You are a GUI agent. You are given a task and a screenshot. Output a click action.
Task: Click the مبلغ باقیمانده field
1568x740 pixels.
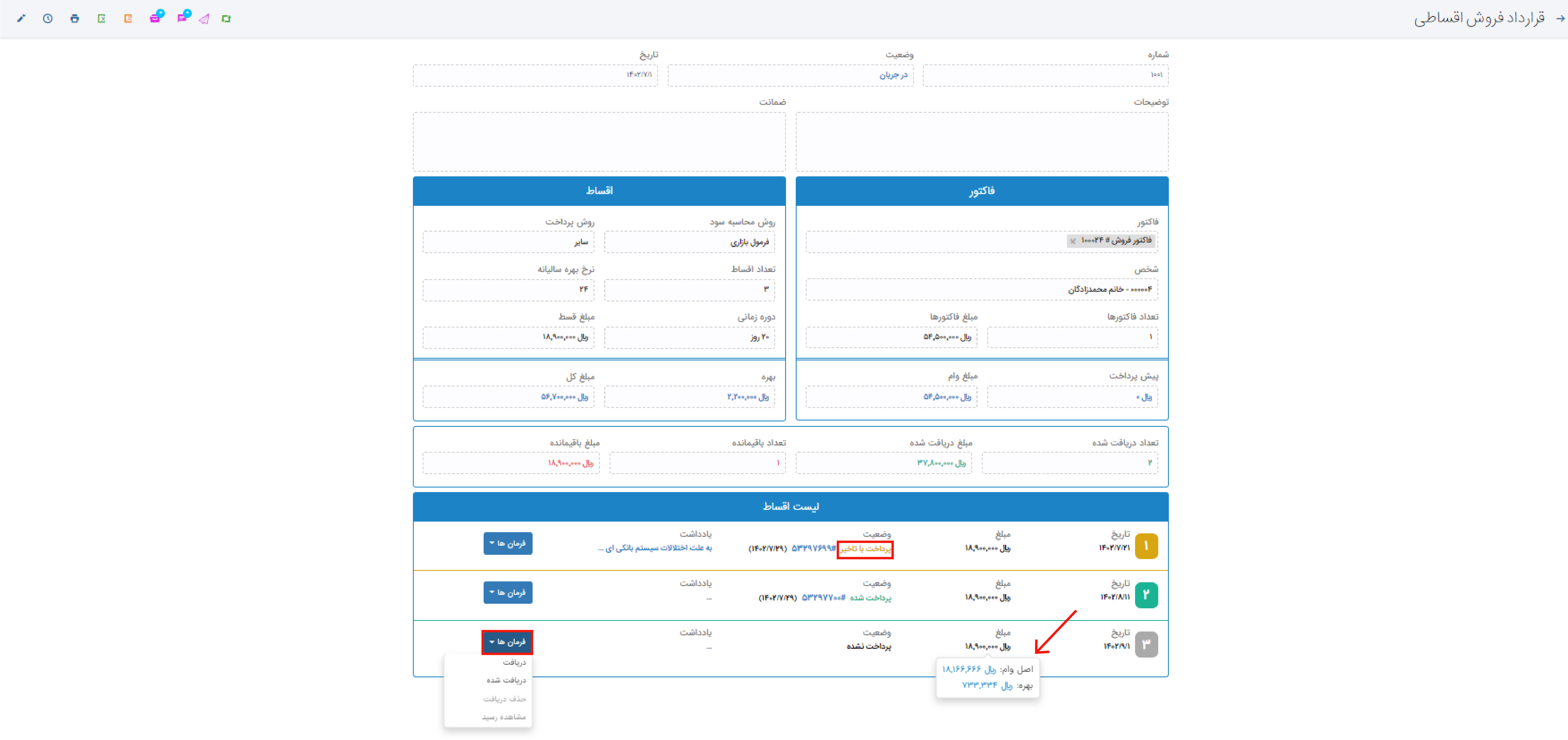click(x=511, y=463)
